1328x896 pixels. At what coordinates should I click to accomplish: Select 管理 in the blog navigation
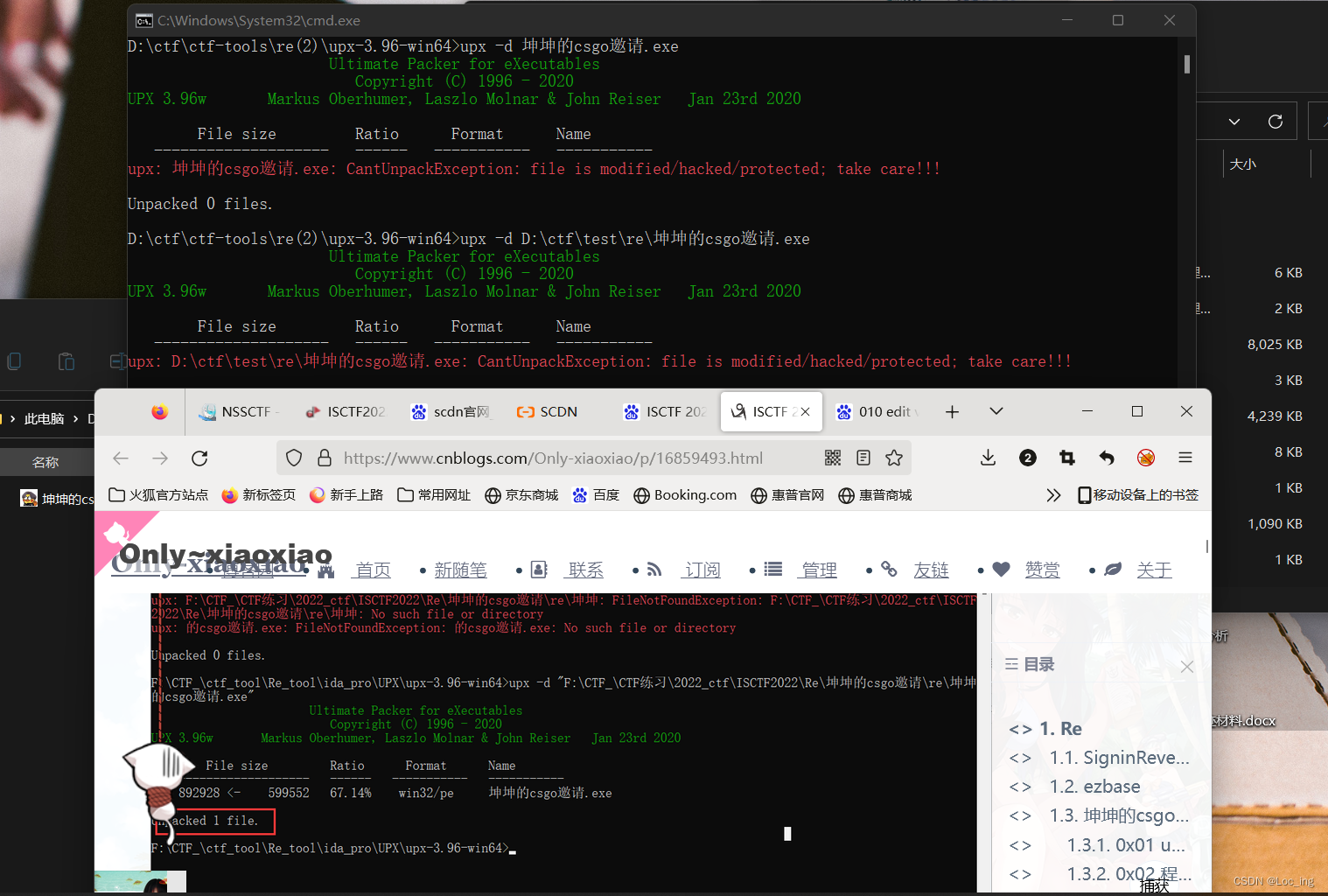click(817, 569)
